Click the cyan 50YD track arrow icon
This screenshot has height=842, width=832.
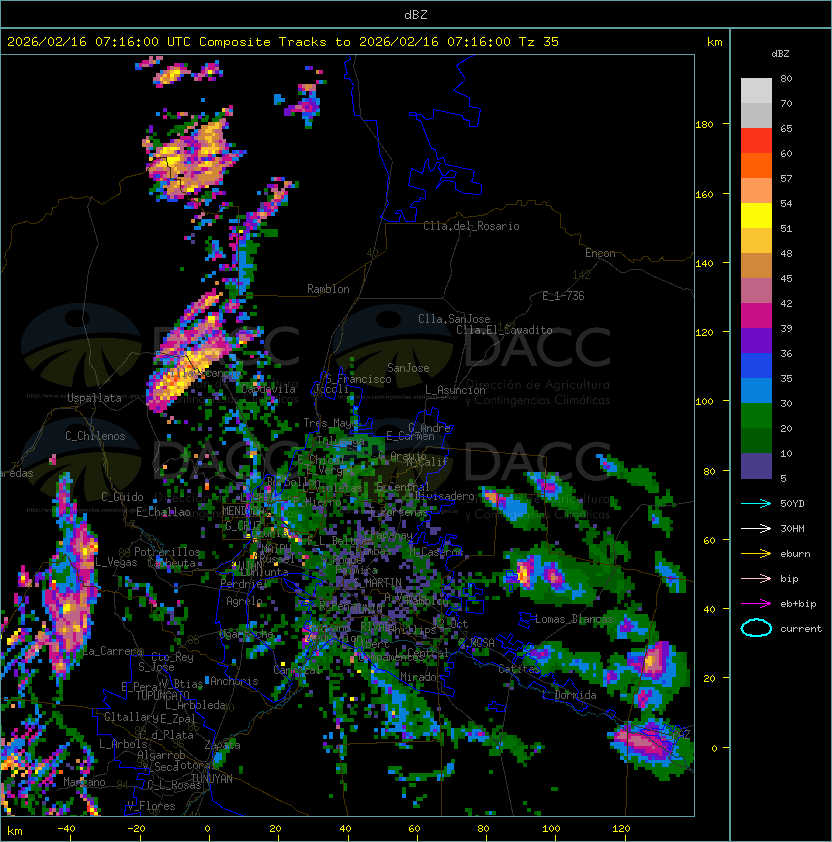point(756,503)
